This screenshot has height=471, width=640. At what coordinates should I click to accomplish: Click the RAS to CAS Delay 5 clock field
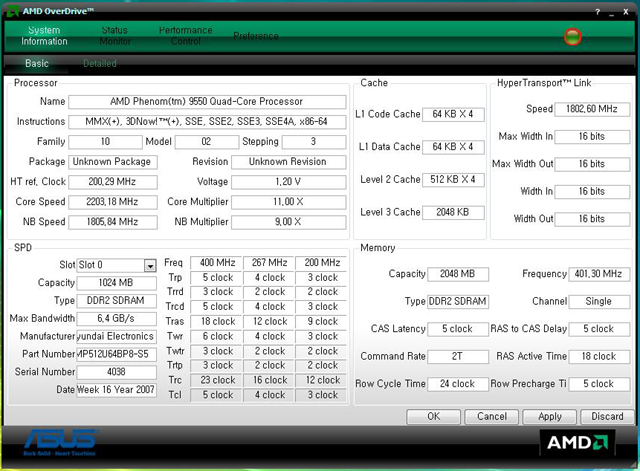599,329
